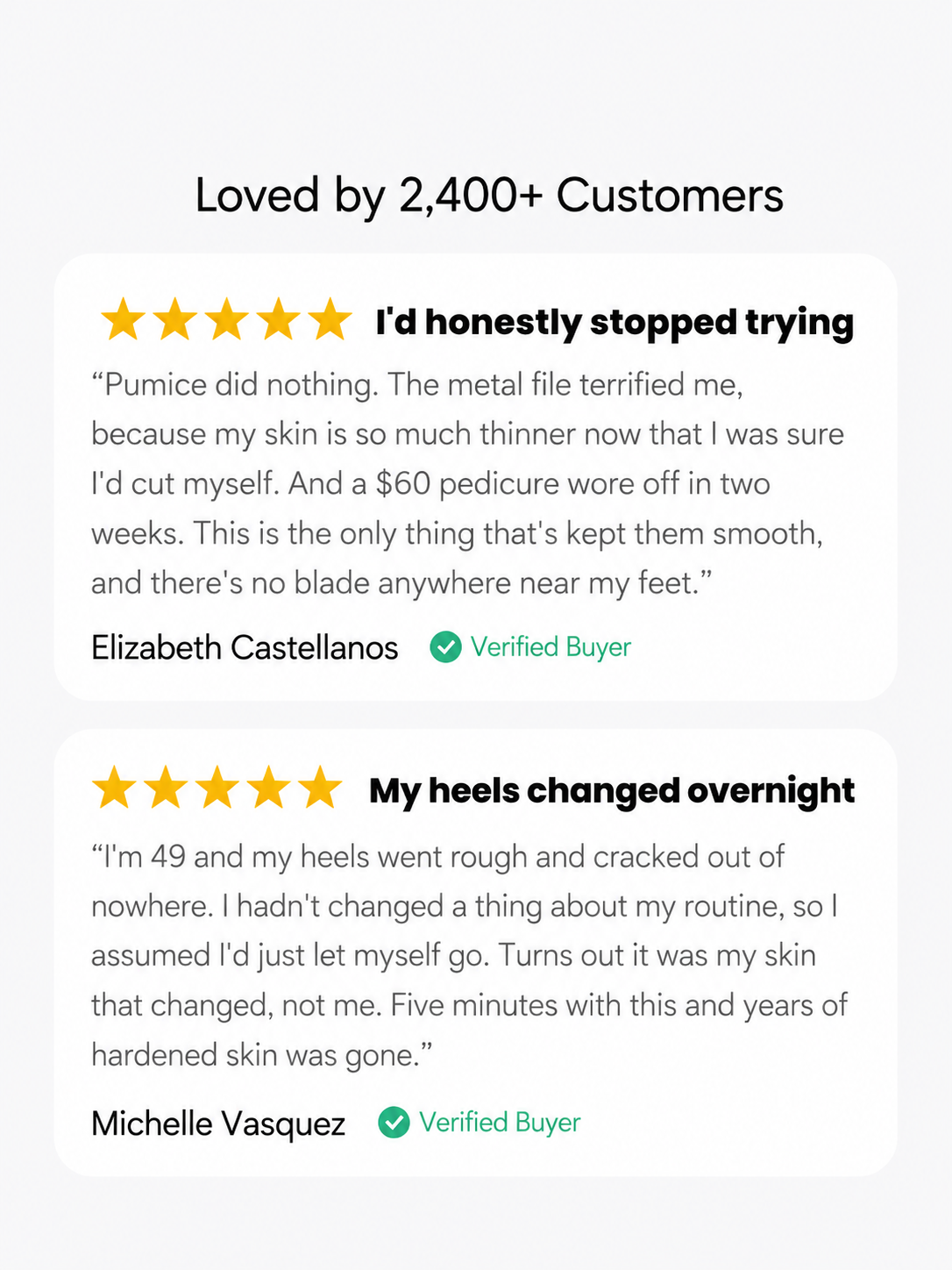Click fifth star of Michelle's review rating
The width and height of the screenshot is (952, 1270).
pyautogui.click(x=320, y=788)
